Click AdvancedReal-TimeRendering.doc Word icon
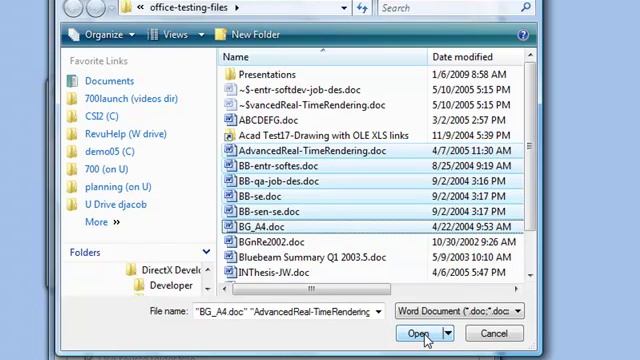The height and width of the screenshot is (360, 640). [x=230, y=151]
